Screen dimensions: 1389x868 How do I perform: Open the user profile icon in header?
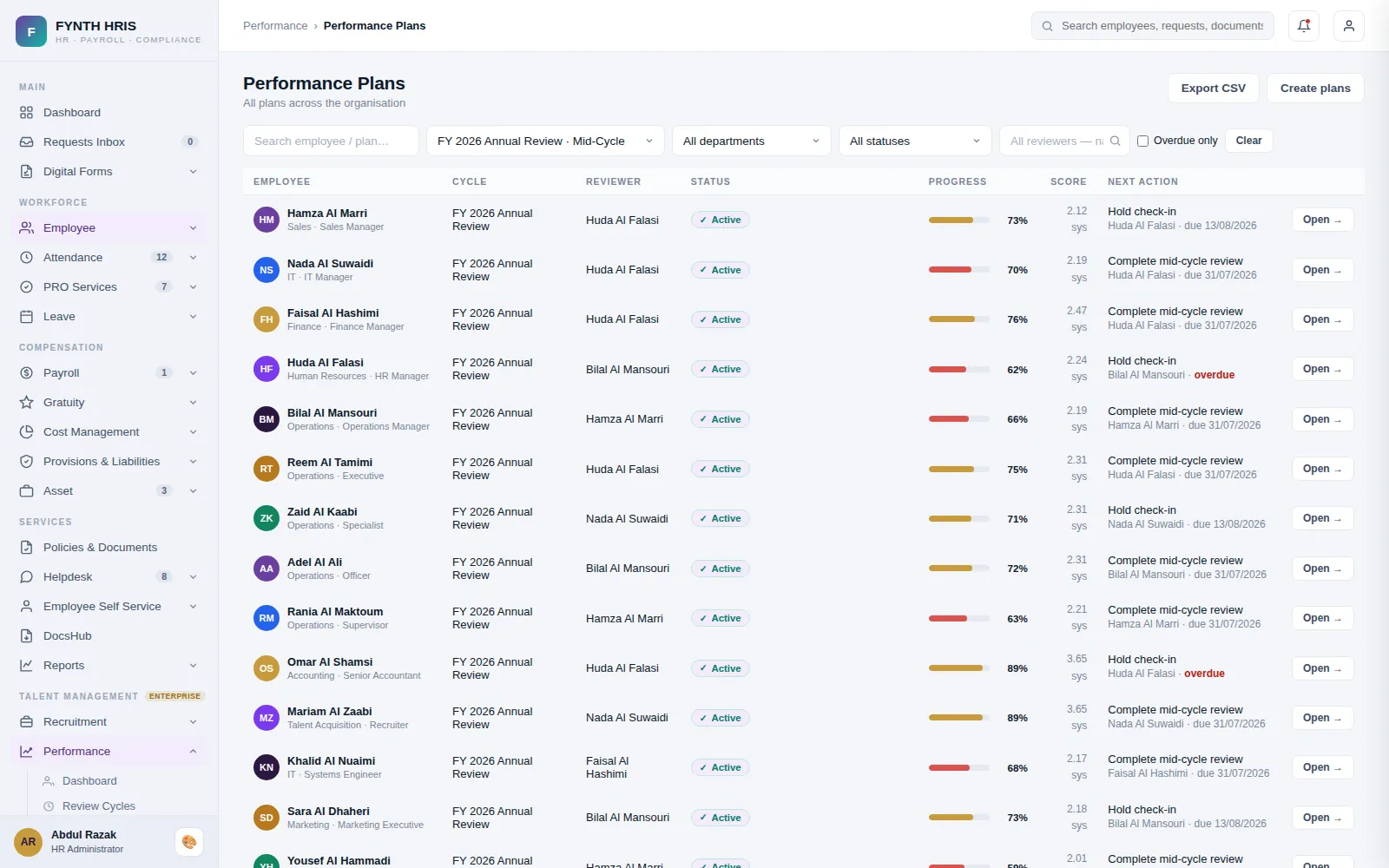(x=1349, y=26)
